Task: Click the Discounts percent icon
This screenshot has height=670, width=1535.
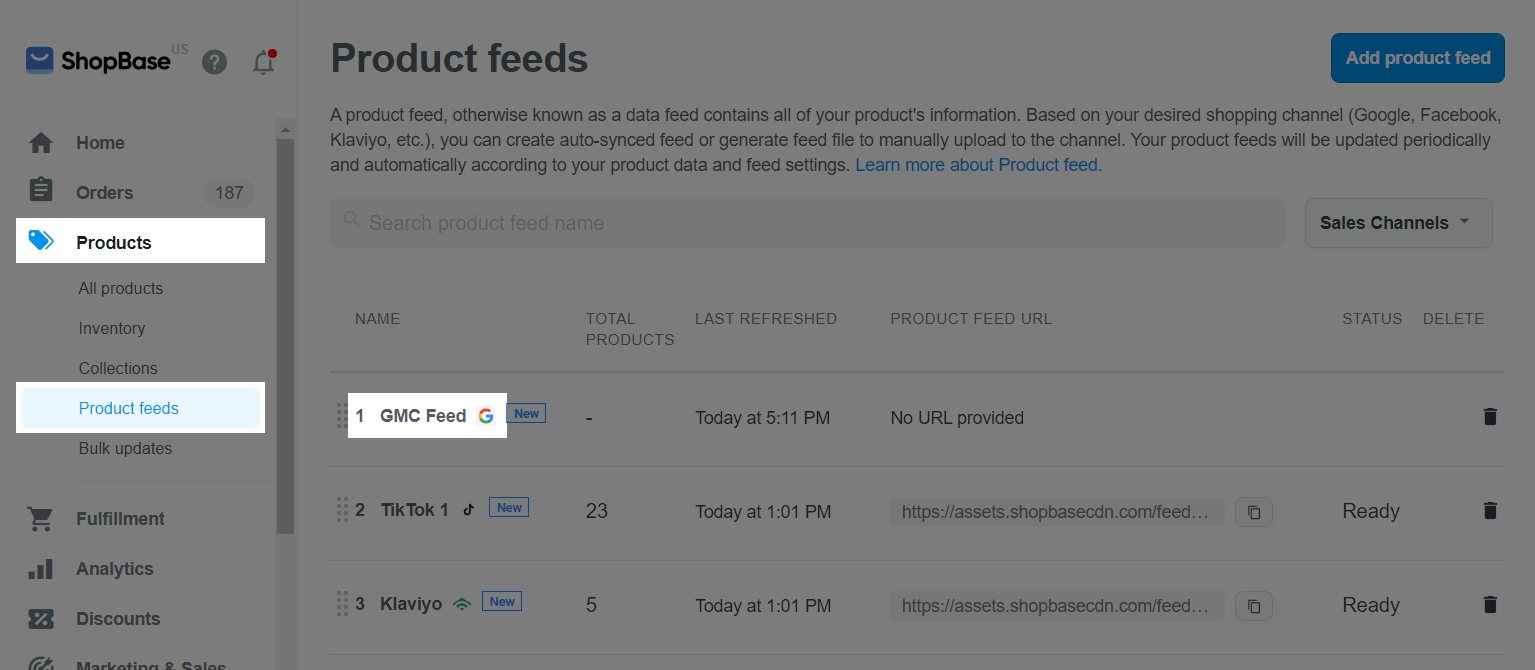Action: (41, 619)
